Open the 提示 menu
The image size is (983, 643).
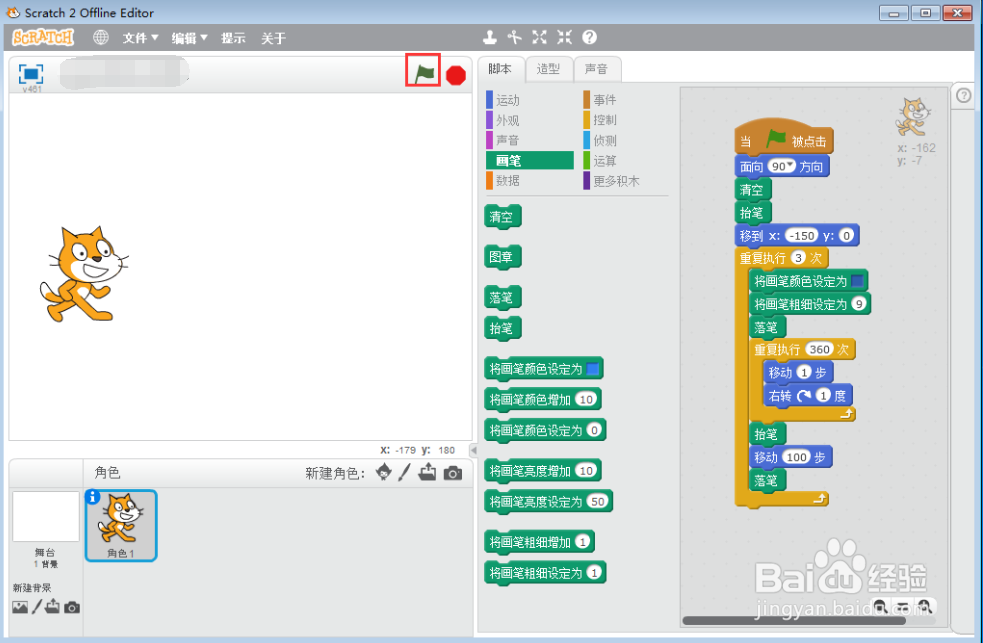click(233, 38)
